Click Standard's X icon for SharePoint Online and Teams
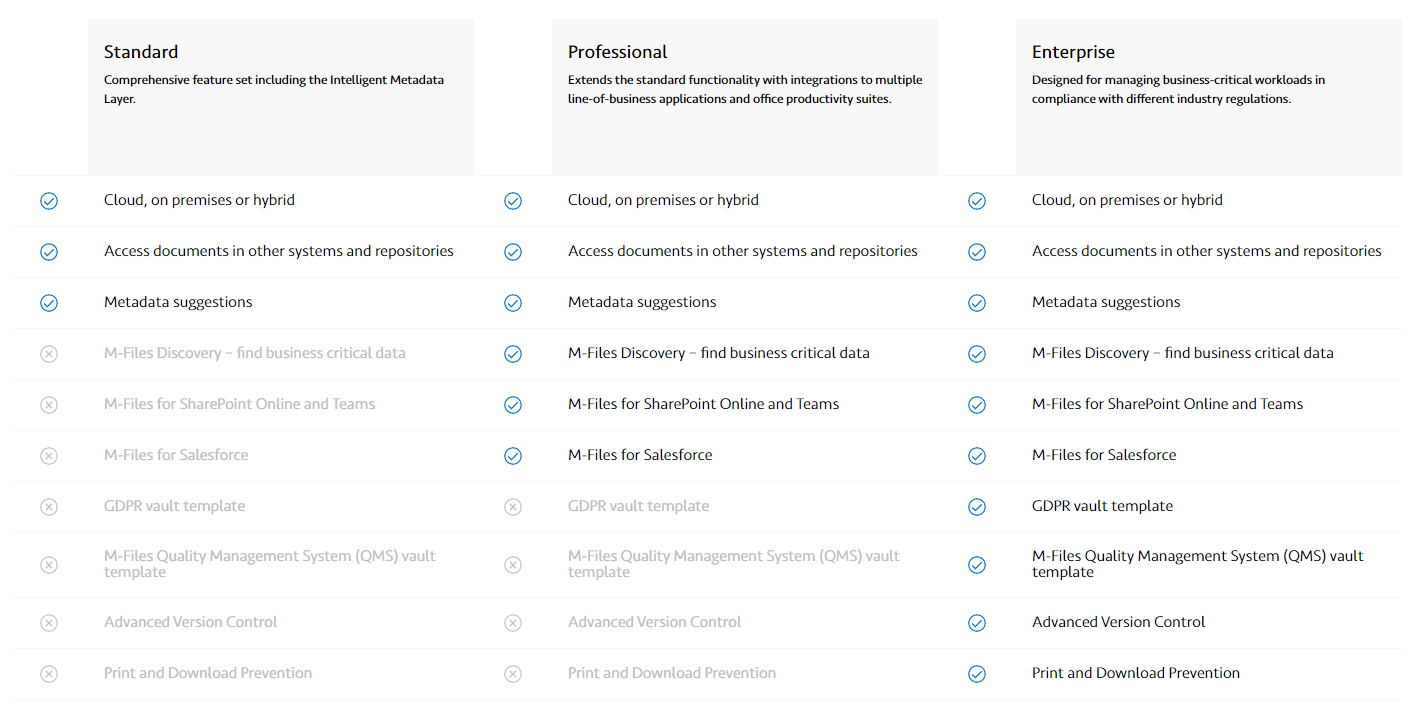1422x722 pixels. pos(49,405)
